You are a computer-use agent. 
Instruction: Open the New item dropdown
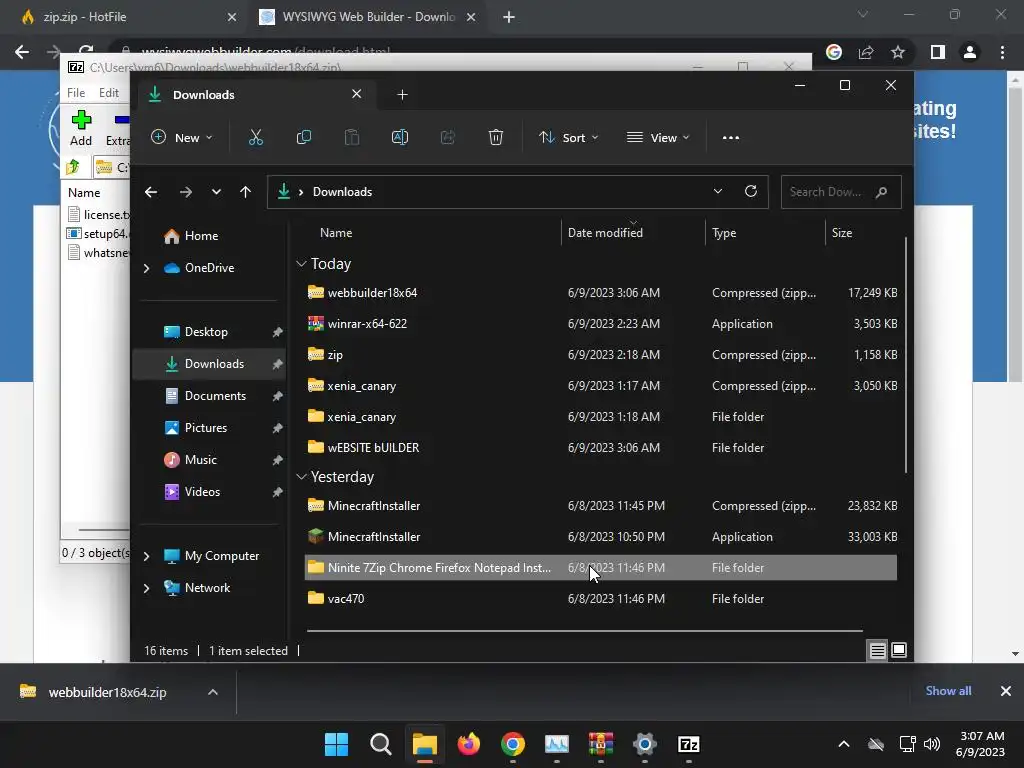click(x=182, y=138)
